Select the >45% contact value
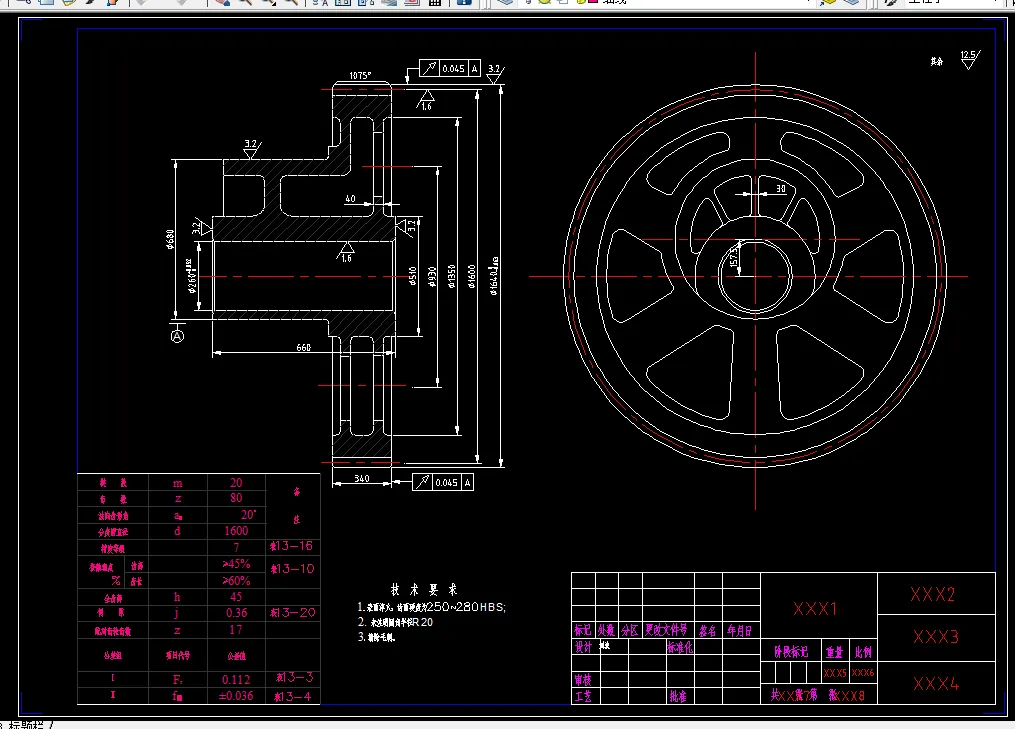 236,564
